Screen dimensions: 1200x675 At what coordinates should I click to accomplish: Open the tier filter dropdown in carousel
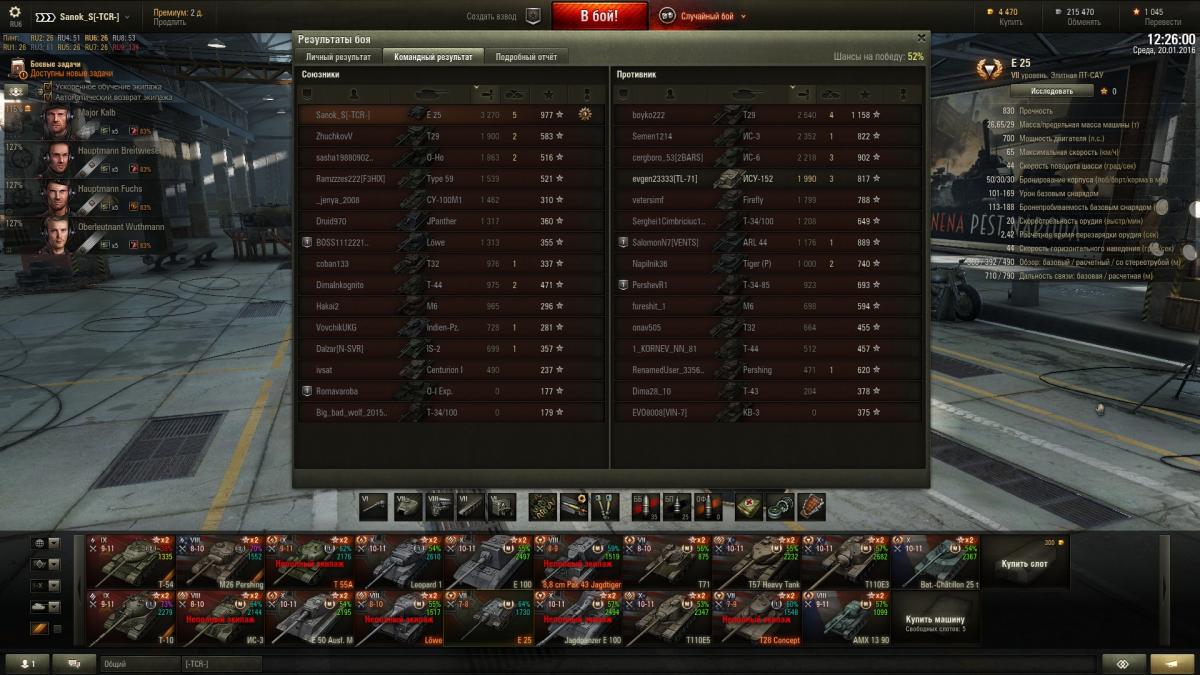pos(46,585)
